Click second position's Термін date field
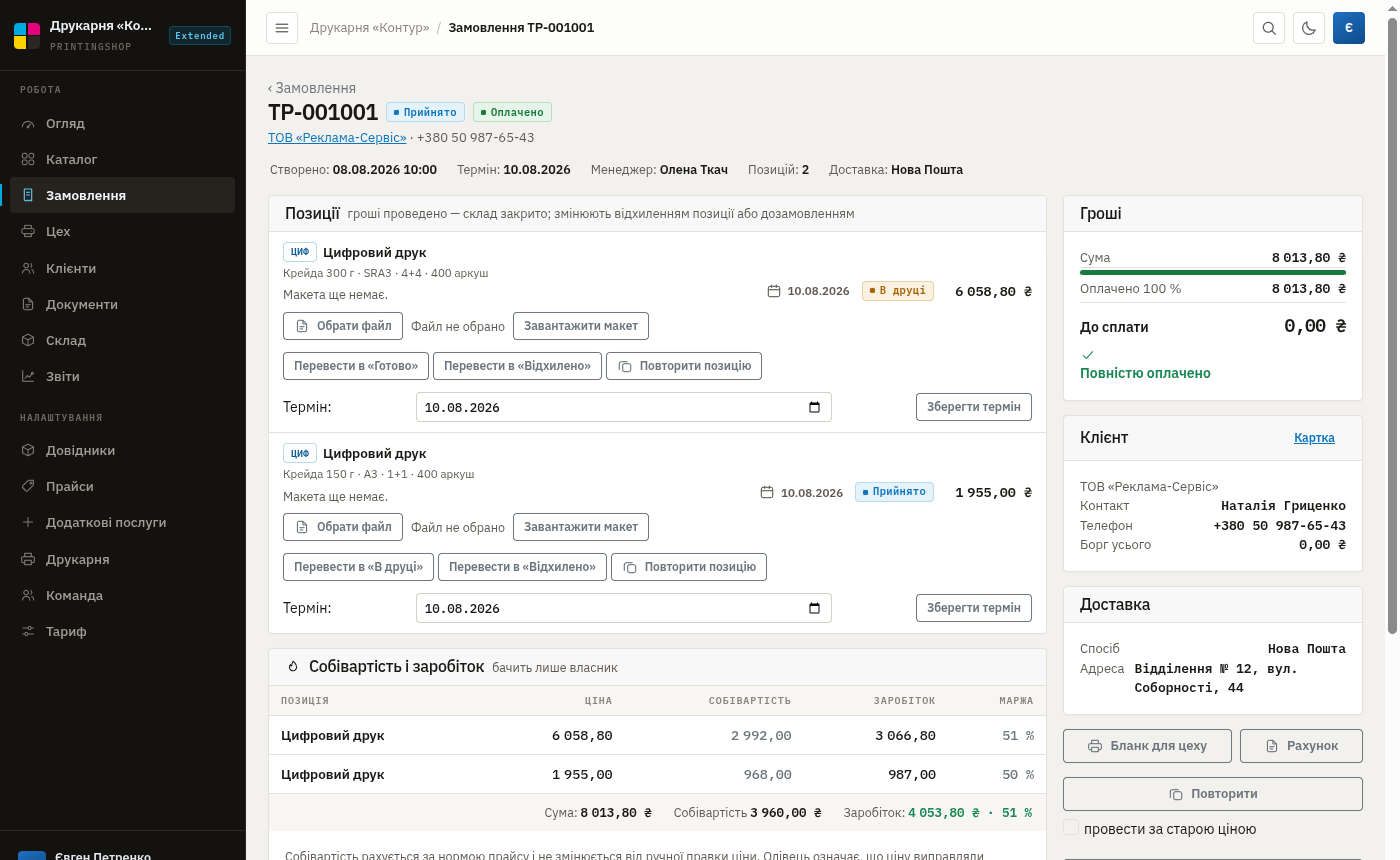Screen dimensions: 1400x860 click(624, 608)
